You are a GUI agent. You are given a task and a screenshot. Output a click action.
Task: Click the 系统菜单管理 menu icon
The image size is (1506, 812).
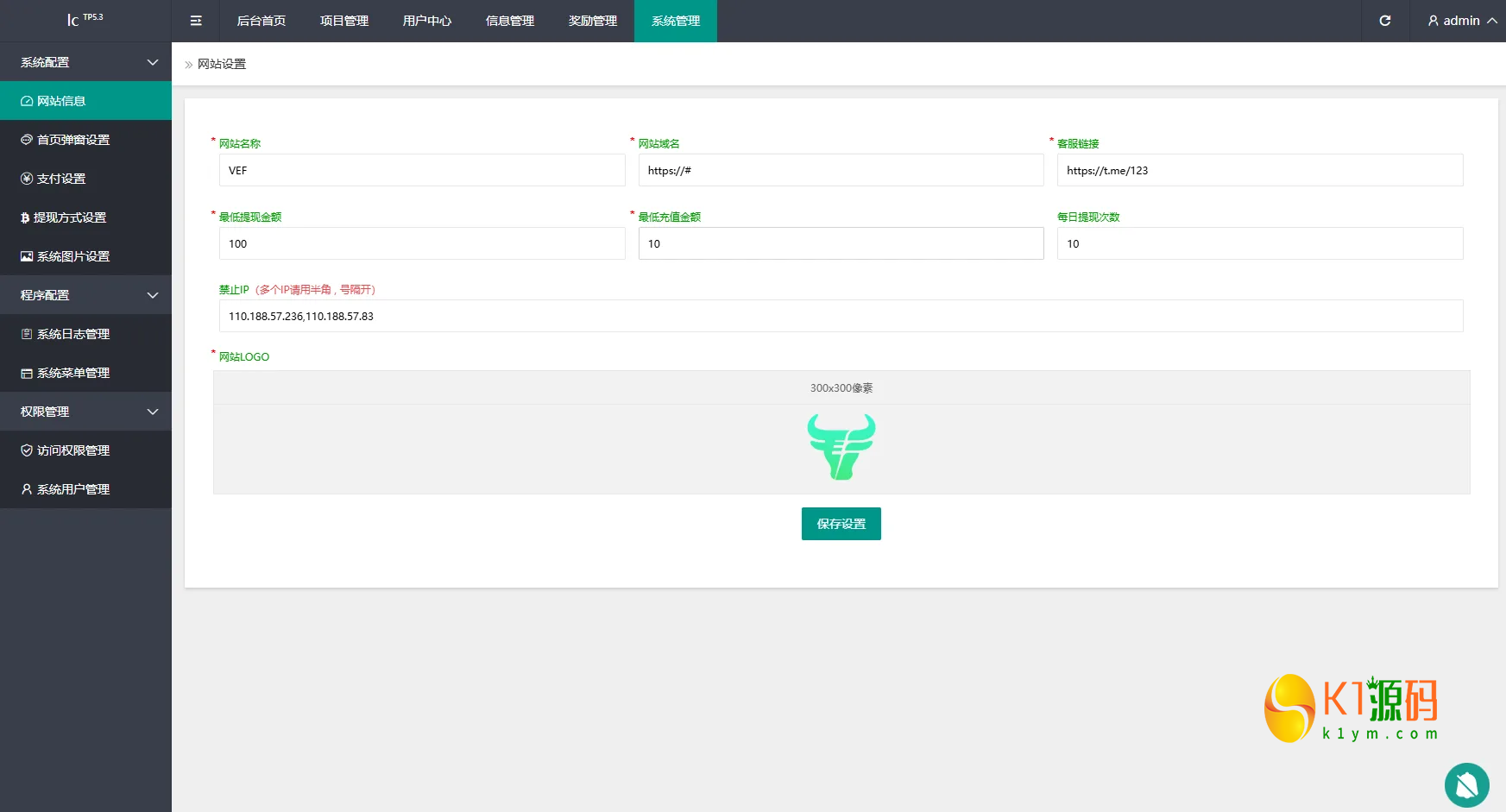[x=27, y=373]
